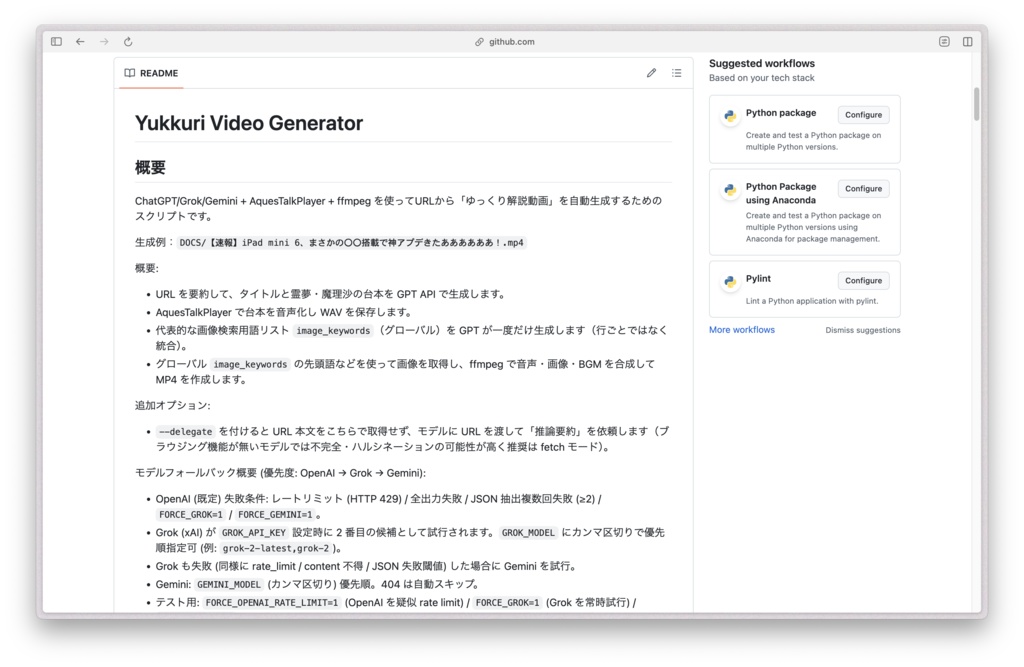Image resolution: width=1024 pixels, height=667 pixels.
Task: Click the Based on your tech stack text
Action: click(761, 78)
